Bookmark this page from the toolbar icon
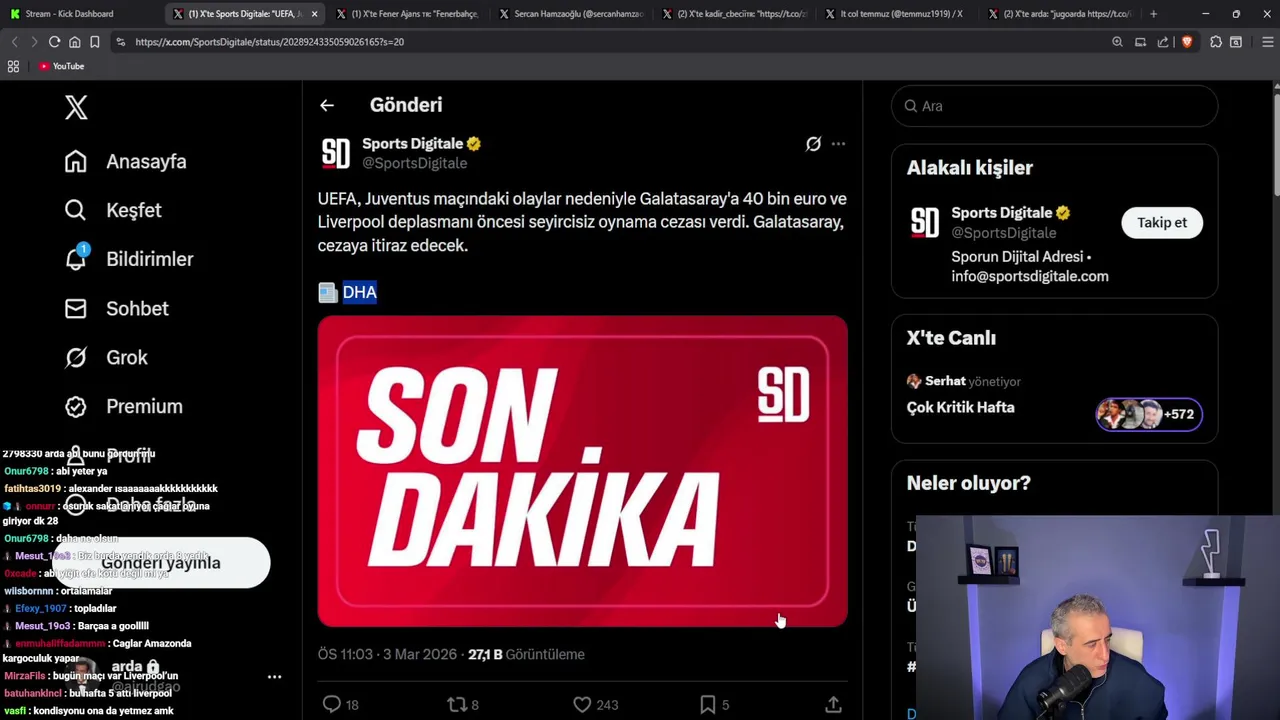This screenshot has width=1280, height=720. (x=95, y=42)
